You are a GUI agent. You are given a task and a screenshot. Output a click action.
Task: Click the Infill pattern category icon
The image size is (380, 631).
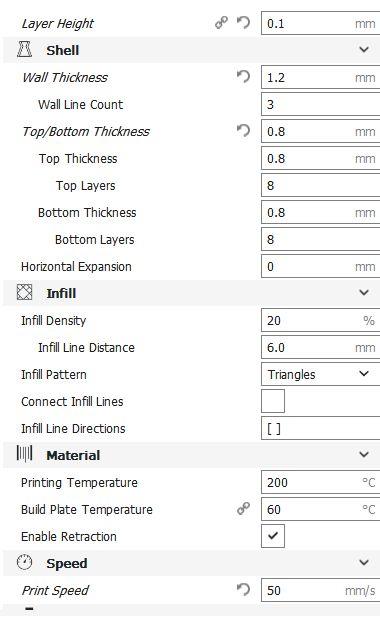click(25, 293)
